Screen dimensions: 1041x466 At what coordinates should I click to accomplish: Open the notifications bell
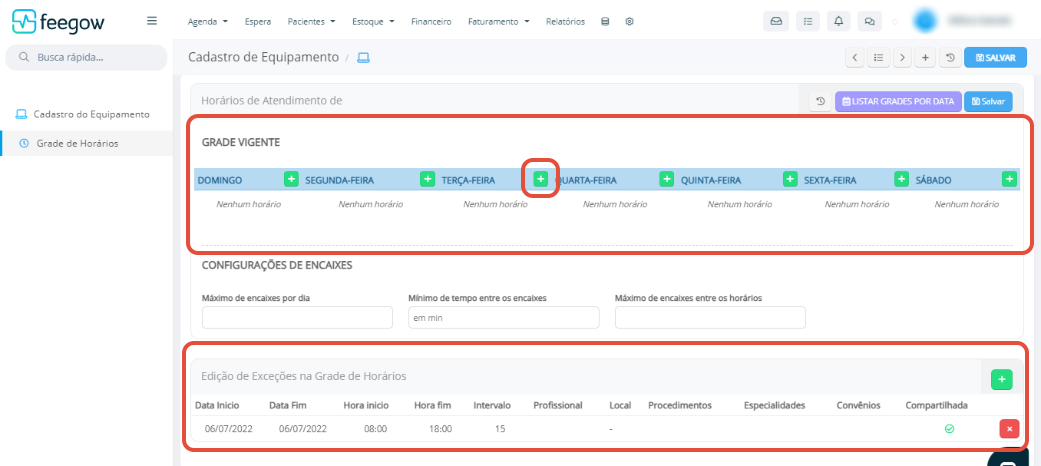pos(839,21)
